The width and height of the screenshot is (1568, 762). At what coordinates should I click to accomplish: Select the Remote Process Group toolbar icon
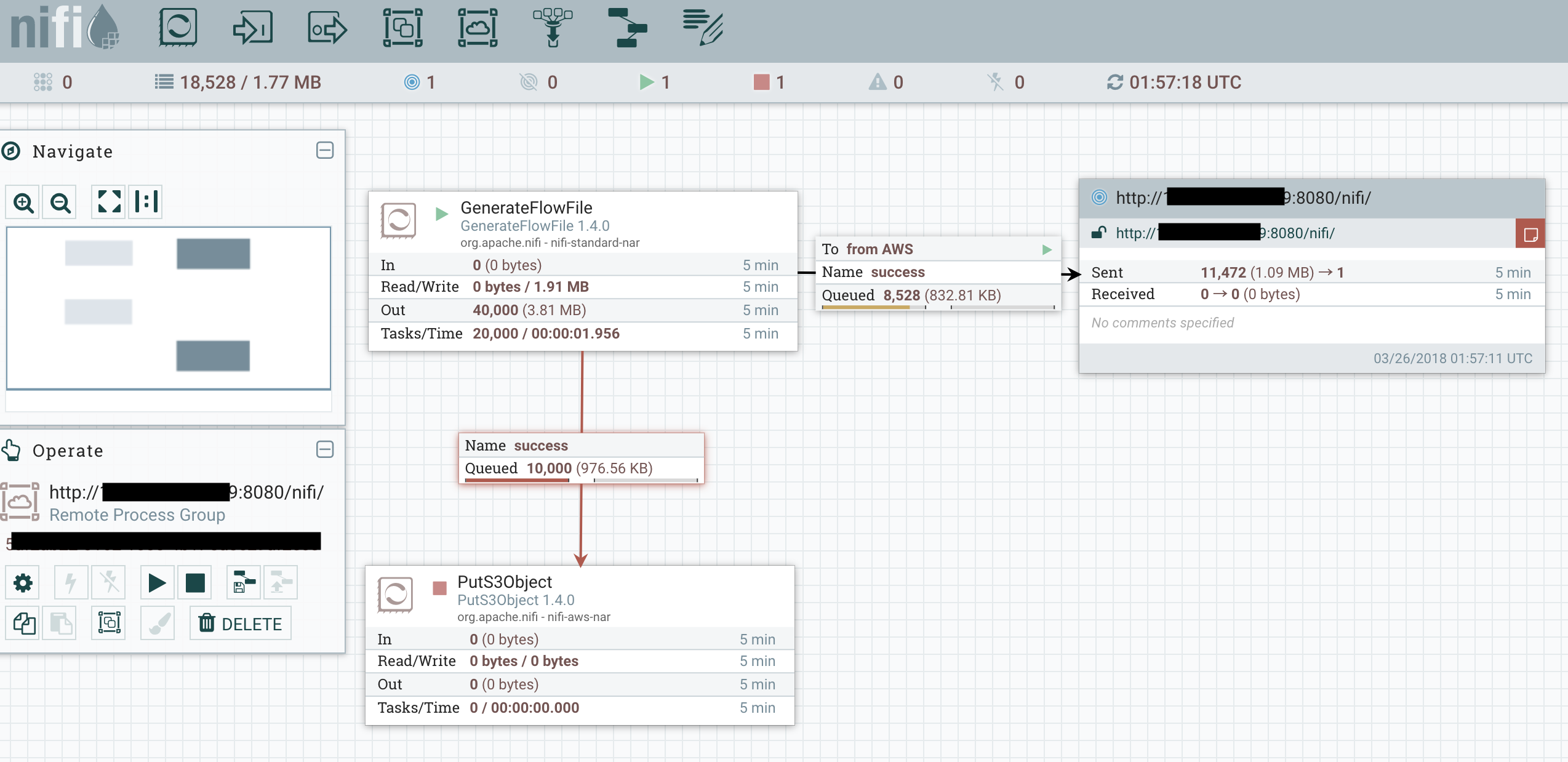[478, 28]
